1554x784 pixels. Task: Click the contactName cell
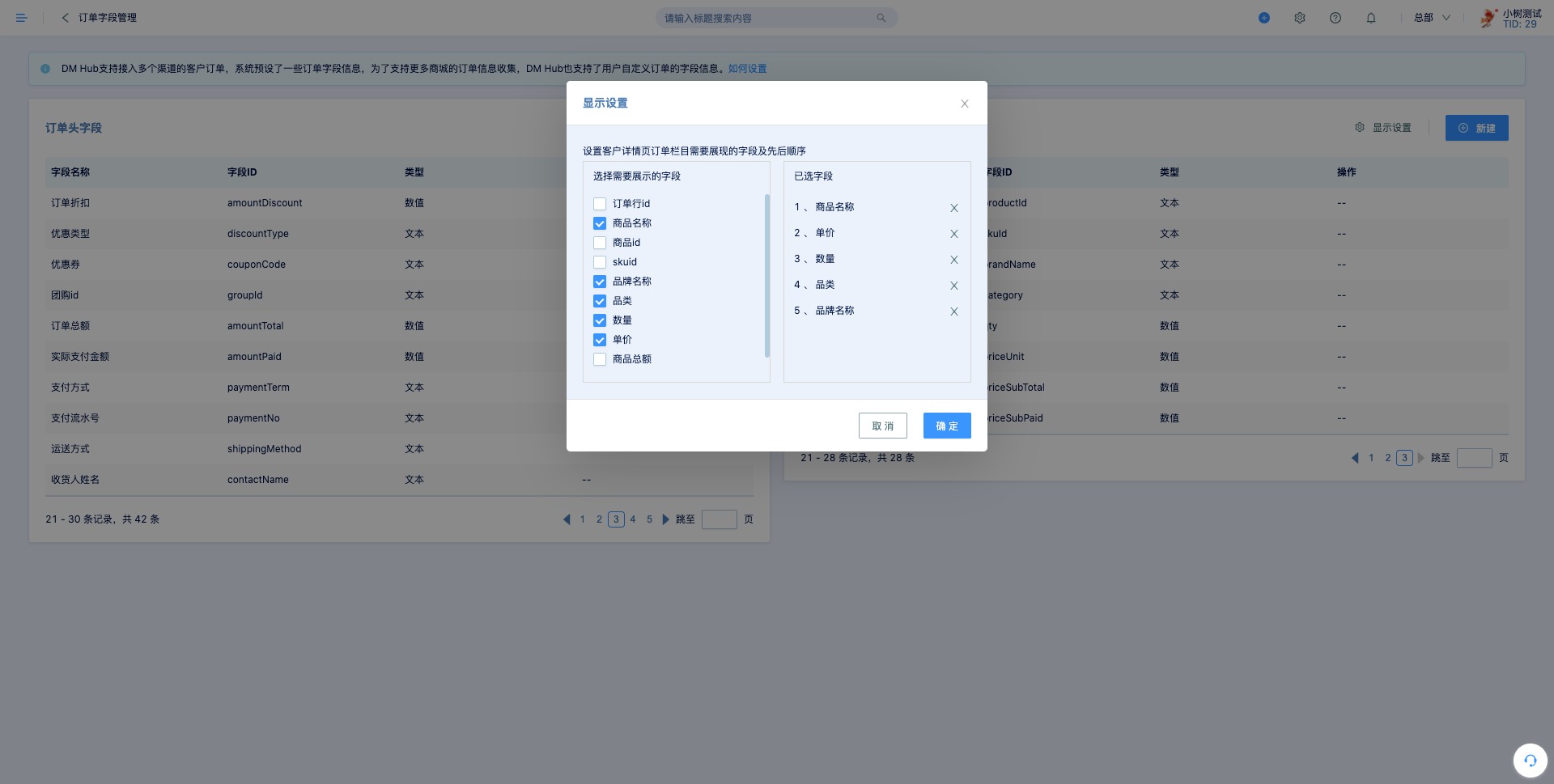pos(257,480)
